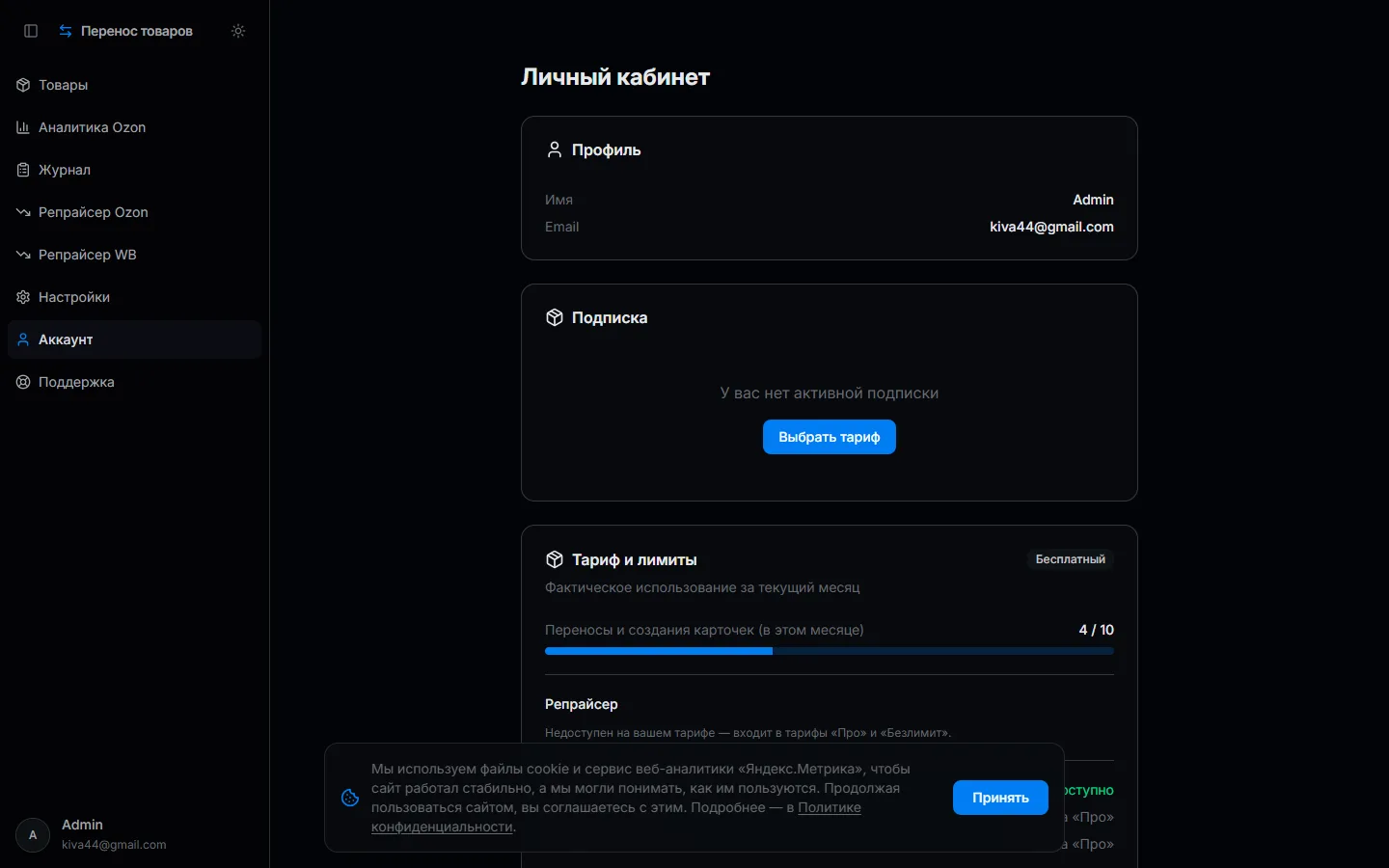The height and width of the screenshot is (868, 1389).
Task: Click the 4 / 10 usage counter
Action: (1097, 630)
